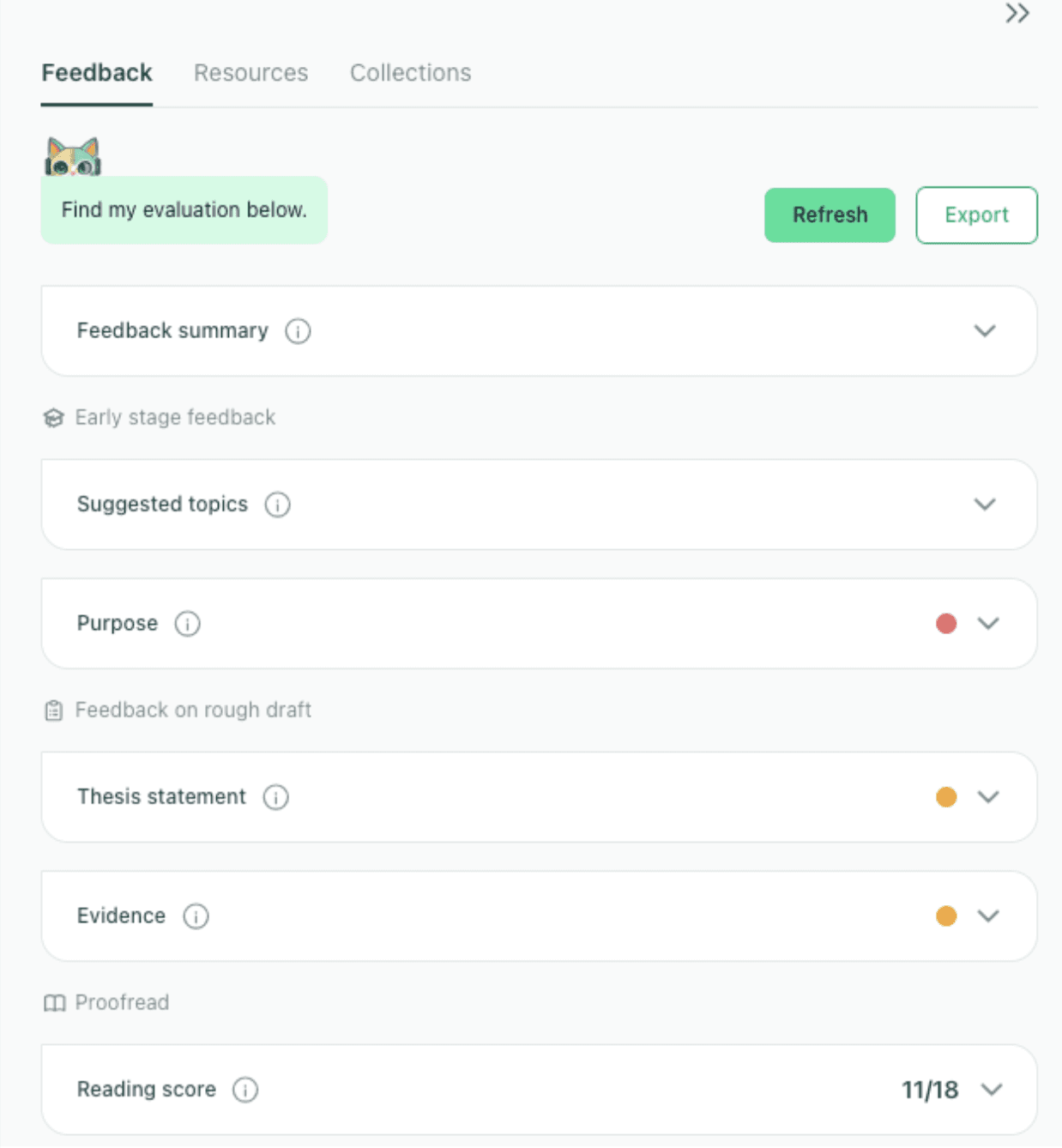
Task: Click the book icon beside Proofread
Action: click(x=54, y=1003)
